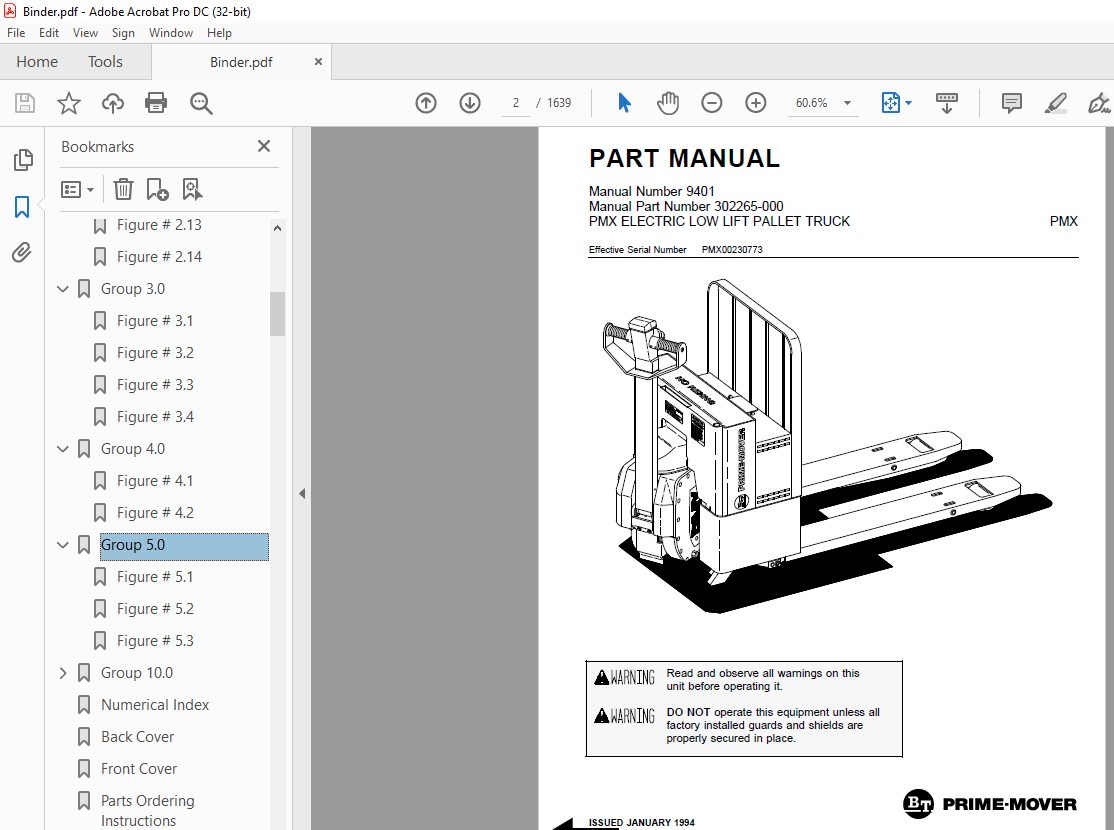Go to the previous page
This screenshot has width=1114, height=830.
tap(426, 103)
